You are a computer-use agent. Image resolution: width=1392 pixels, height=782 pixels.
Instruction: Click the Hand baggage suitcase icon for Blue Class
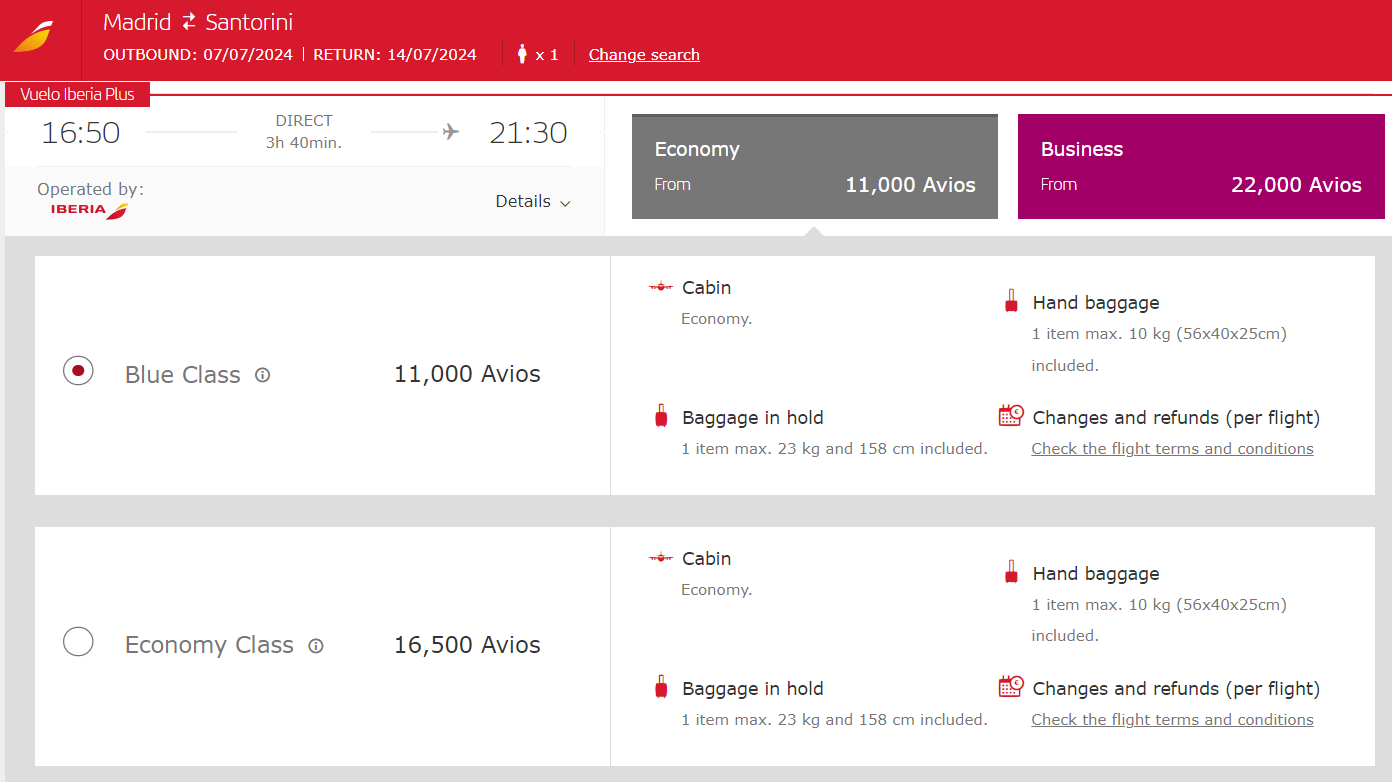pos(1011,300)
